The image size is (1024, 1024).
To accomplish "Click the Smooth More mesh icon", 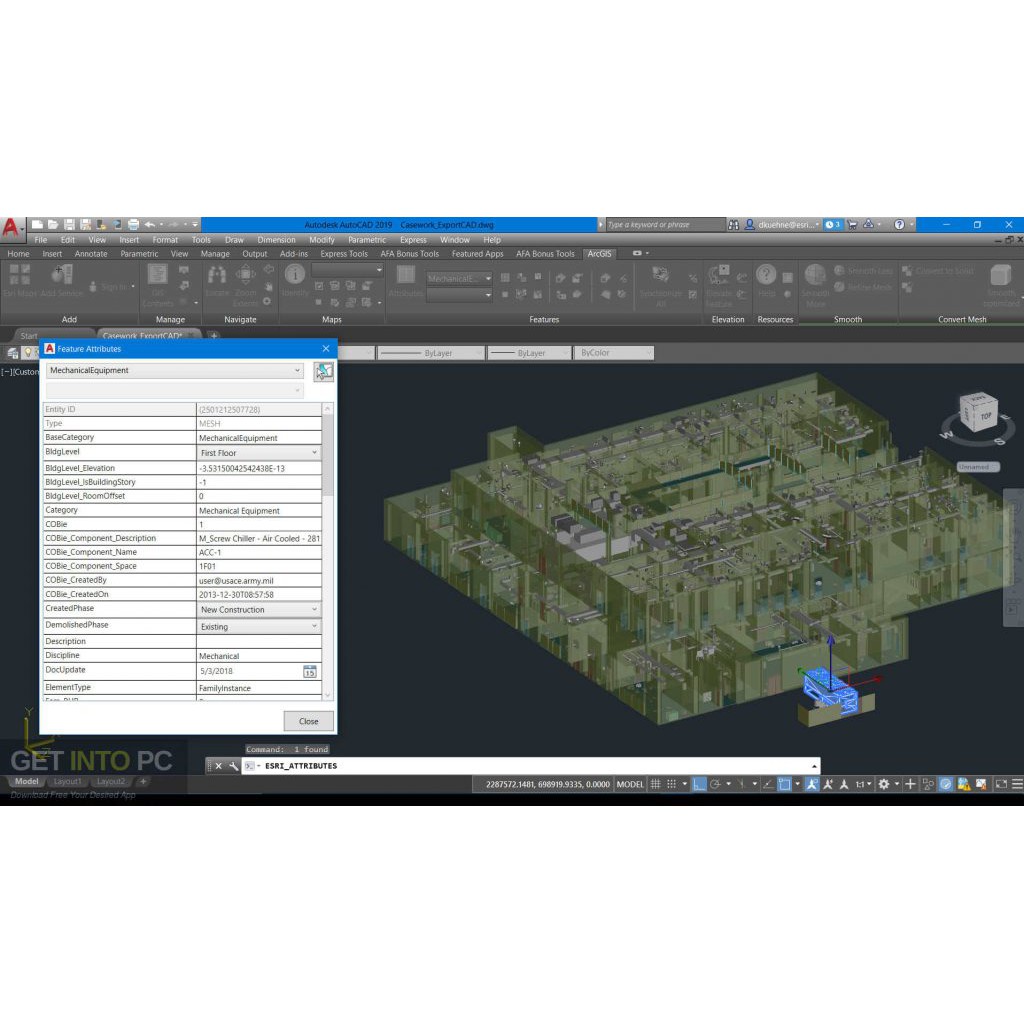I will pyautogui.click(x=815, y=279).
